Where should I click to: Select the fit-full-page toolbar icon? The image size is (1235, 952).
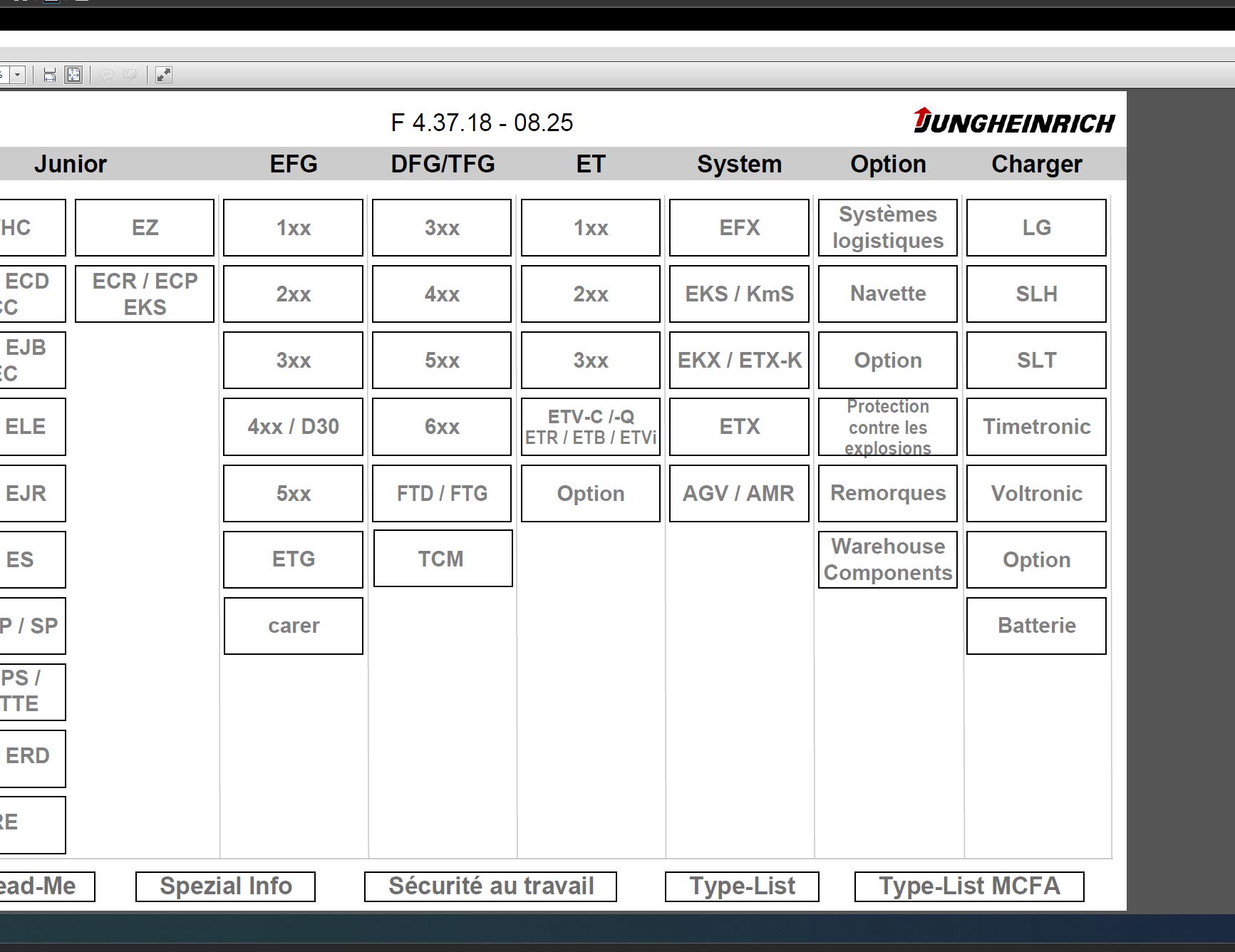coord(72,74)
